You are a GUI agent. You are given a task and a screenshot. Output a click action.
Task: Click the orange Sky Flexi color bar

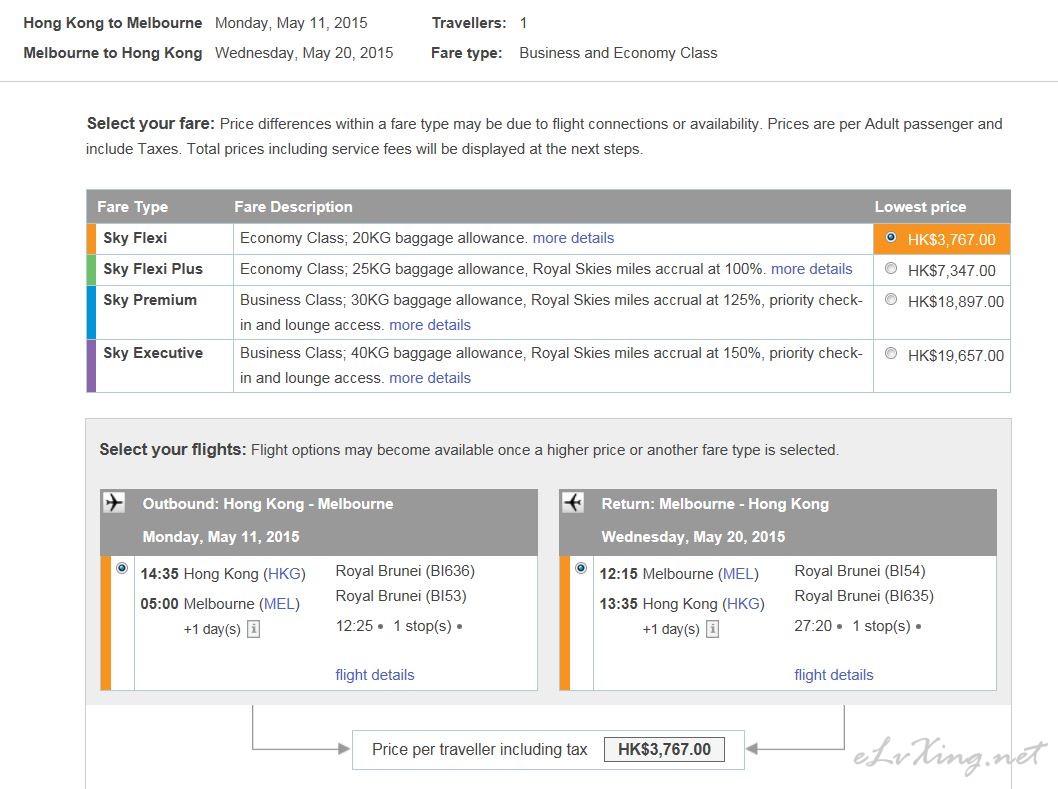click(x=91, y=238)
